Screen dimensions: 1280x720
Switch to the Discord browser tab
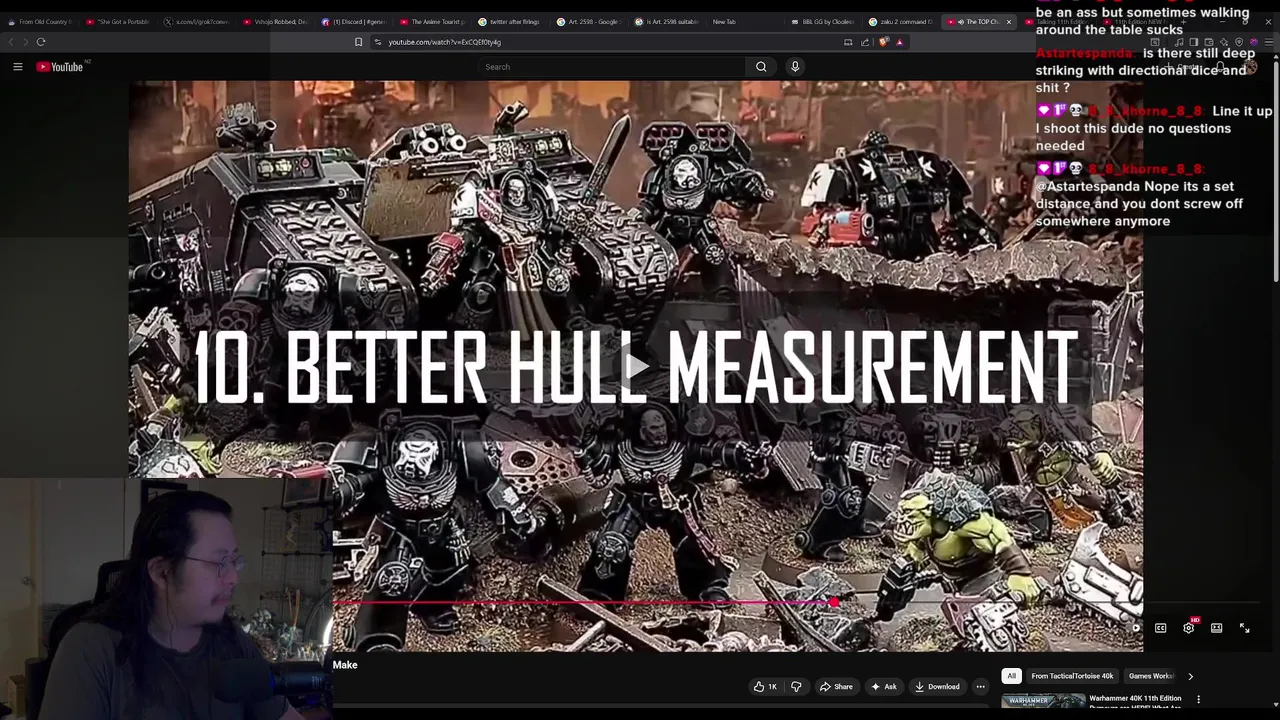click(355, 22)
